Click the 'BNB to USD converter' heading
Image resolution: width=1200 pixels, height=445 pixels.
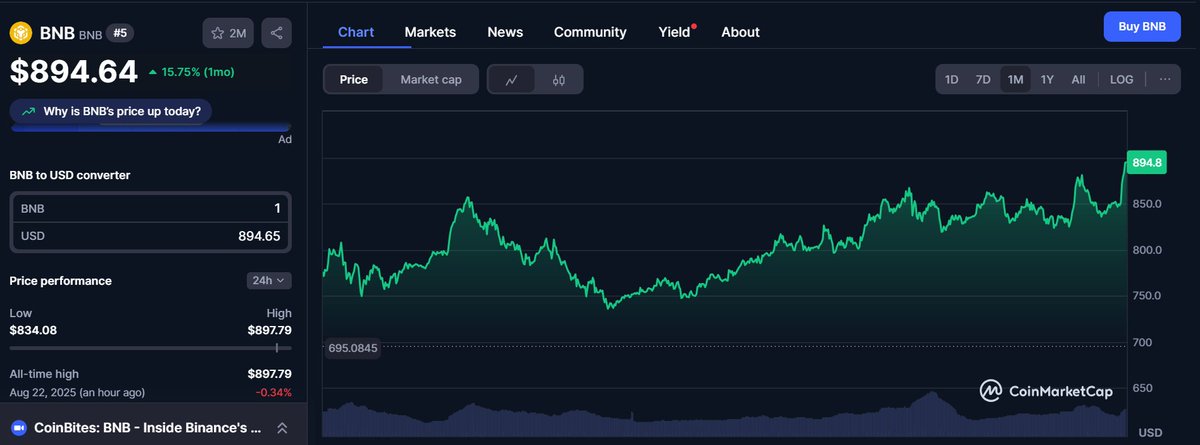pos(70,175)
